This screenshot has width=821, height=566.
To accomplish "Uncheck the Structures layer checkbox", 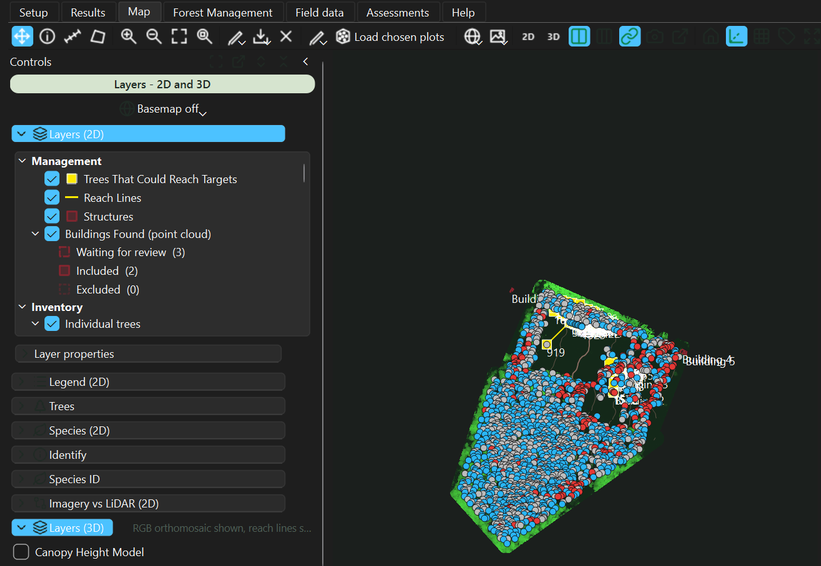I will pyautogui.click(x=52, y=216).
